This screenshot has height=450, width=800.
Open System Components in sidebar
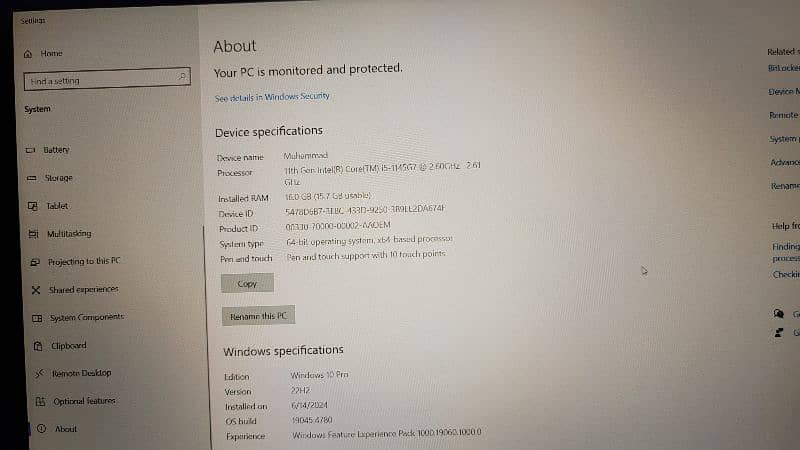click(86, 317)
